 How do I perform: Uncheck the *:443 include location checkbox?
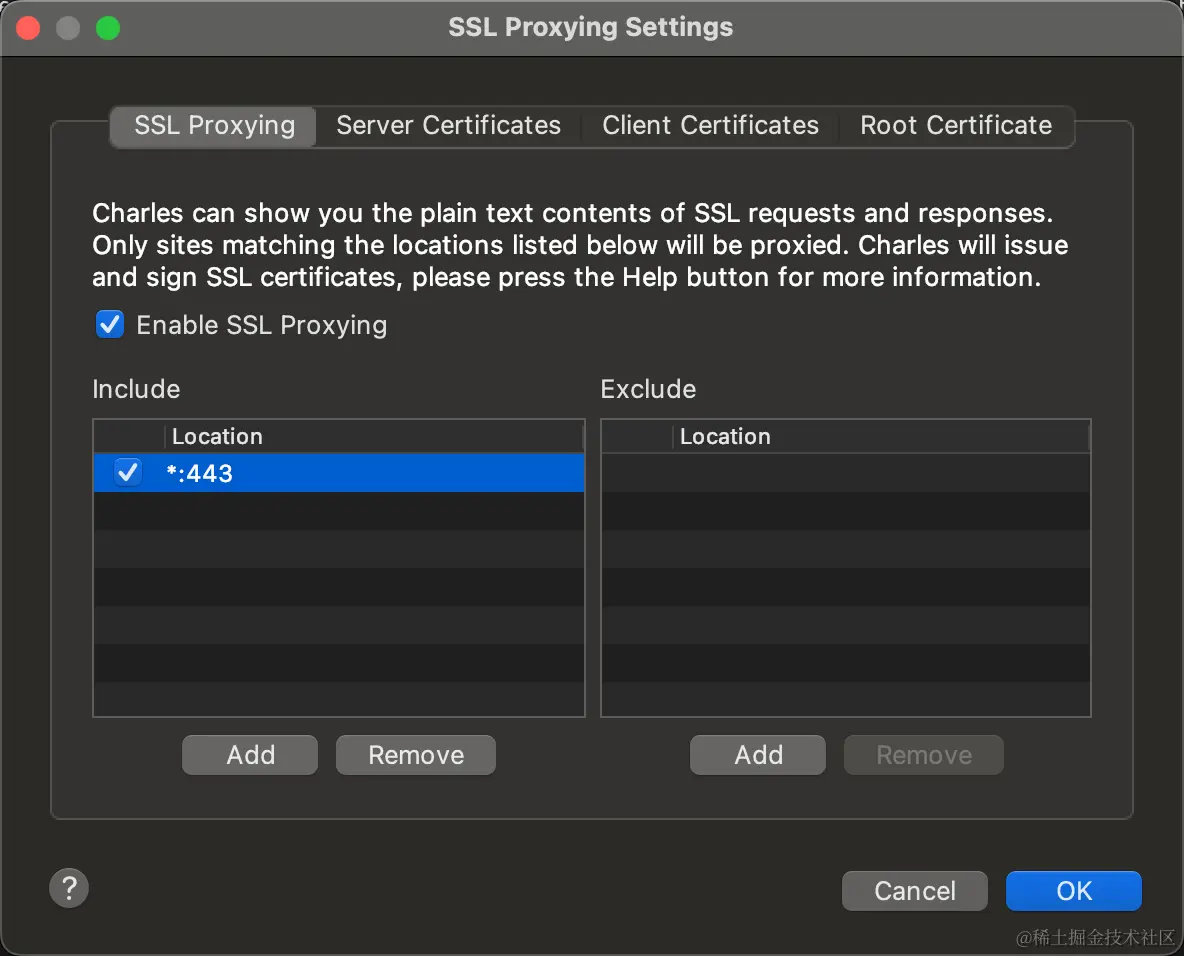click(x=128, y=472)
